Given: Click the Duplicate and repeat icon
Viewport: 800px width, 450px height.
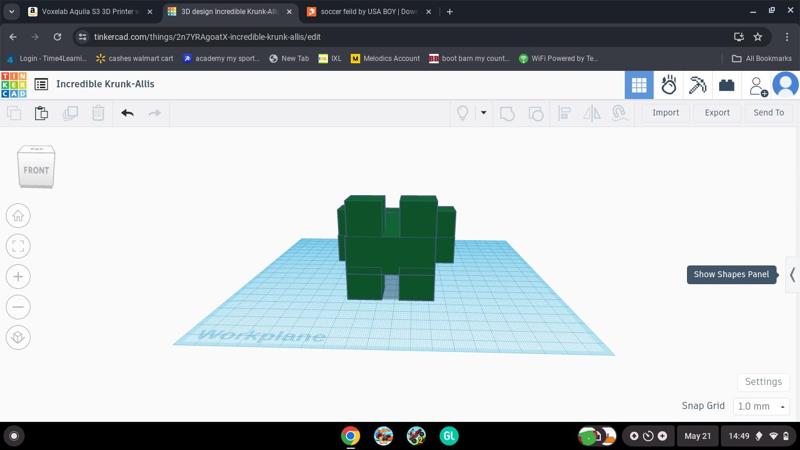Looking at the screenshot, I should click(x=70, y=113).
